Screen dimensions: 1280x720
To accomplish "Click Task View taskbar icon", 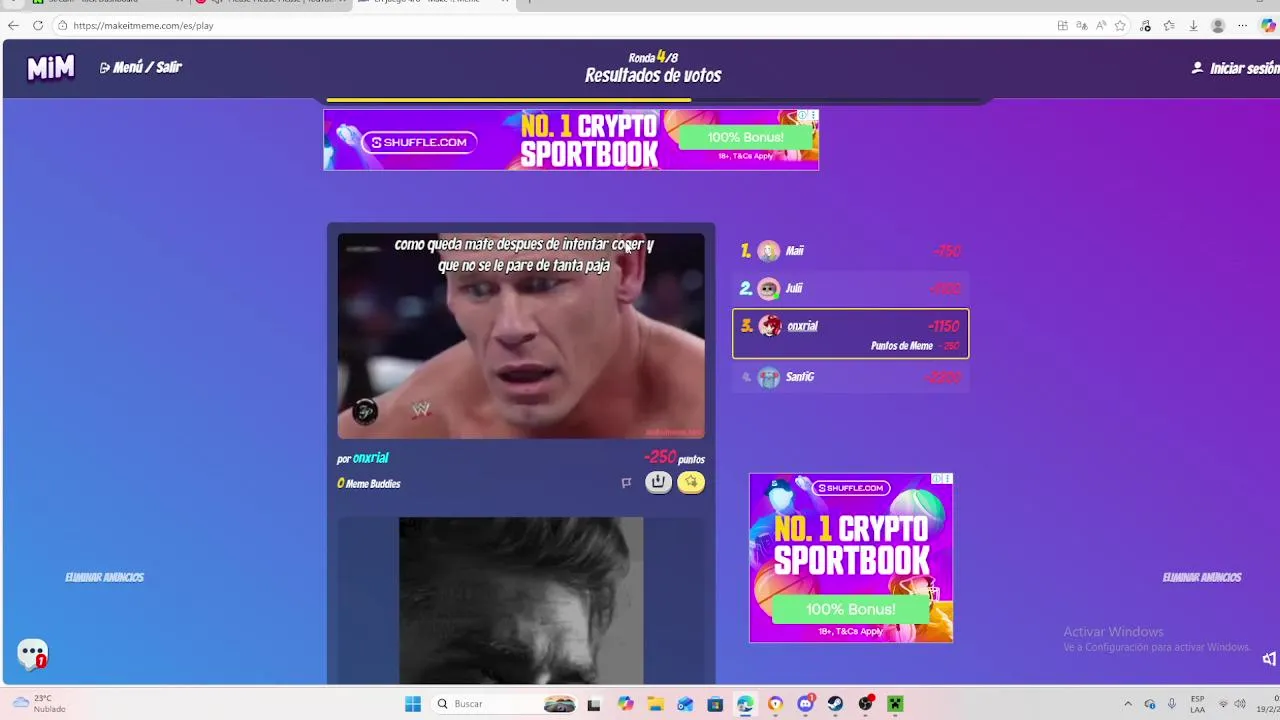I will [x=594, y=704].
